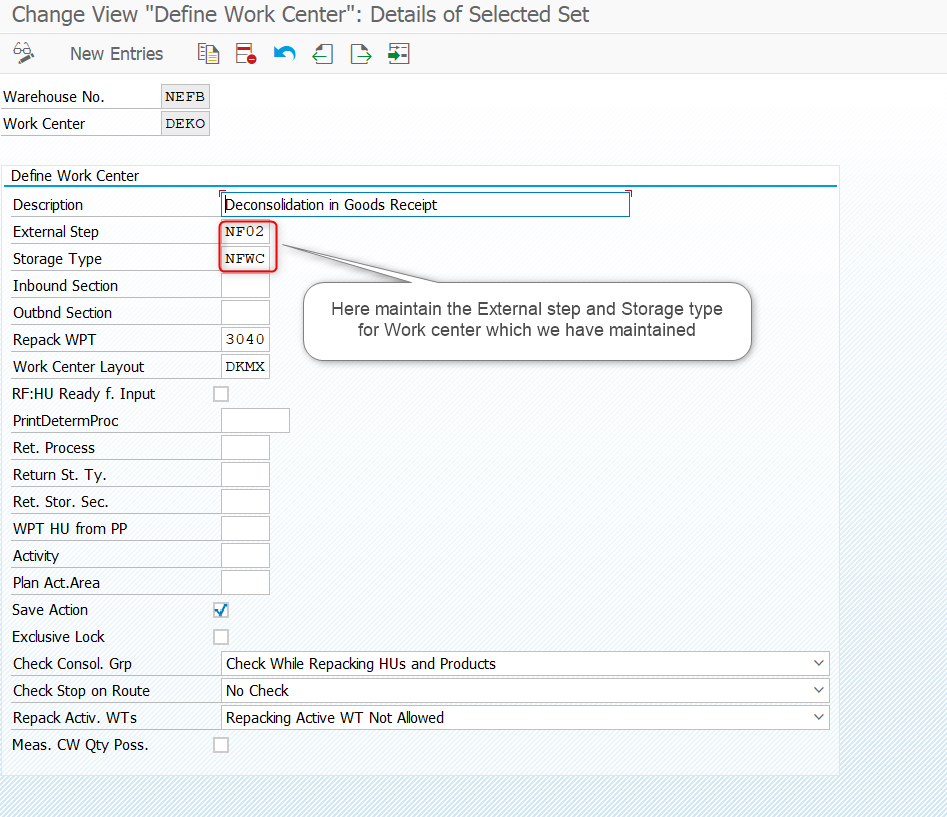This screenshot has height=817, width=947.
Task: Uncheck the Save Action checkbox
Action: pyautogui.click(x=221, y=610)
